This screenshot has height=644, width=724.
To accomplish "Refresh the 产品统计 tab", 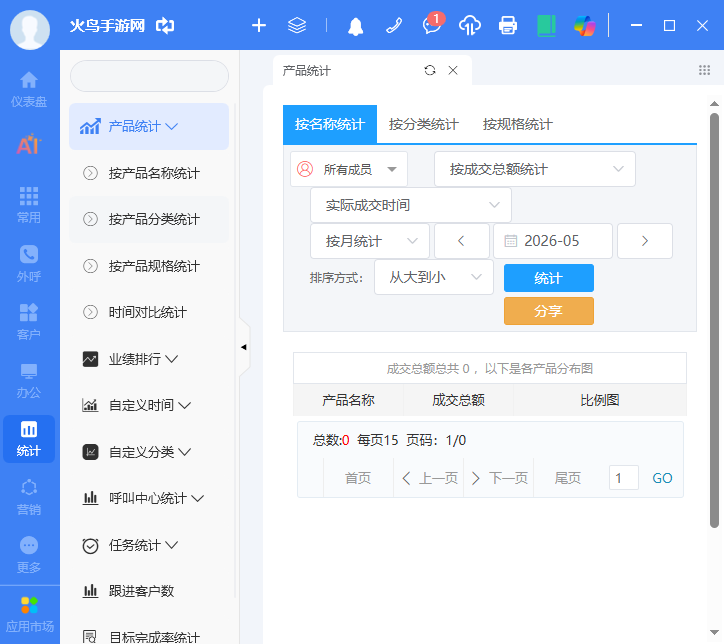I will pyautogui.click(x=430, y=70).
